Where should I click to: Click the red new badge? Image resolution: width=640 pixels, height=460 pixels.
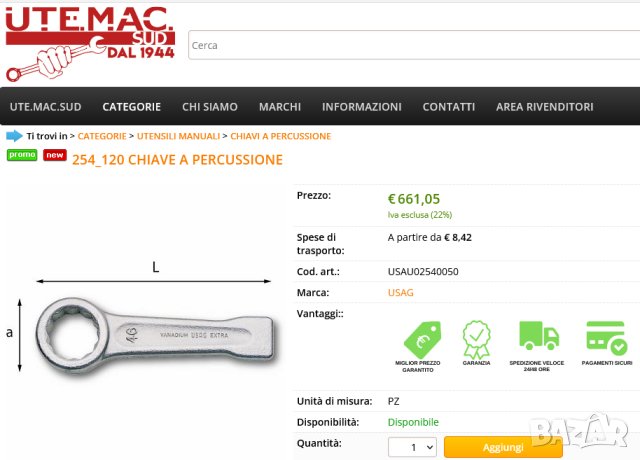click(55, 155)
